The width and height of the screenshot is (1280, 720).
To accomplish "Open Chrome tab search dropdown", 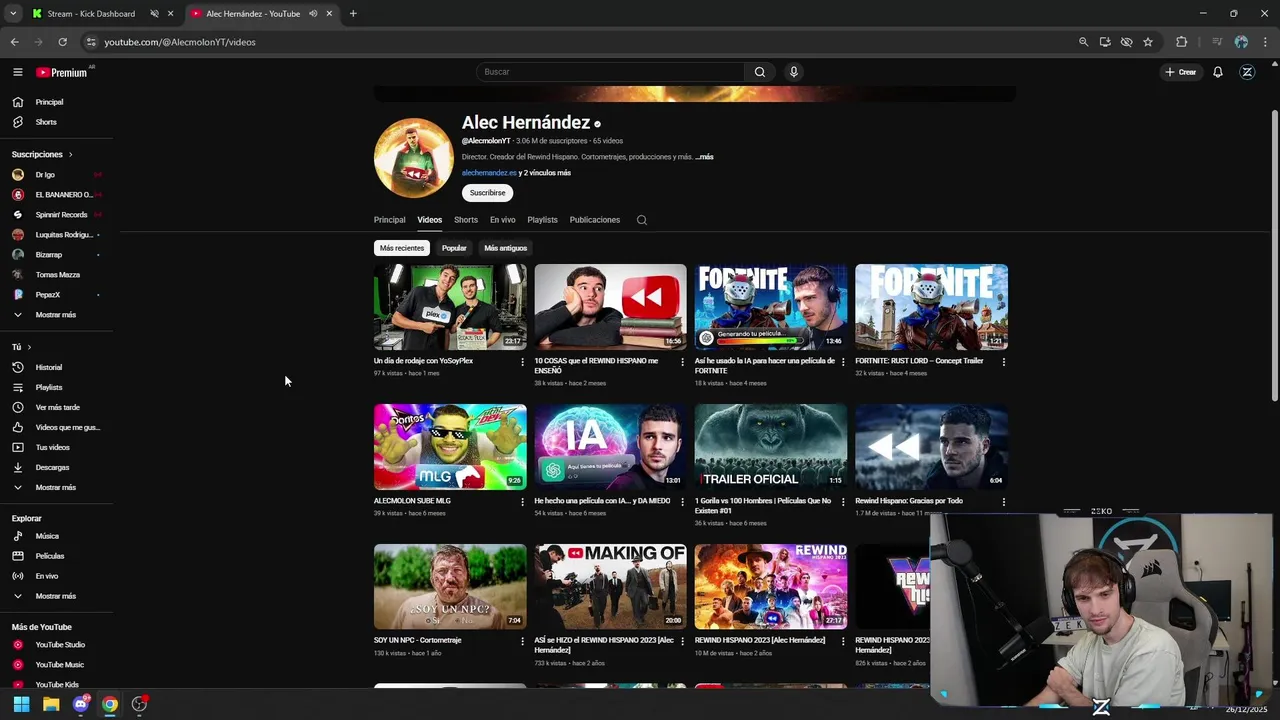I will click(13, 14).
